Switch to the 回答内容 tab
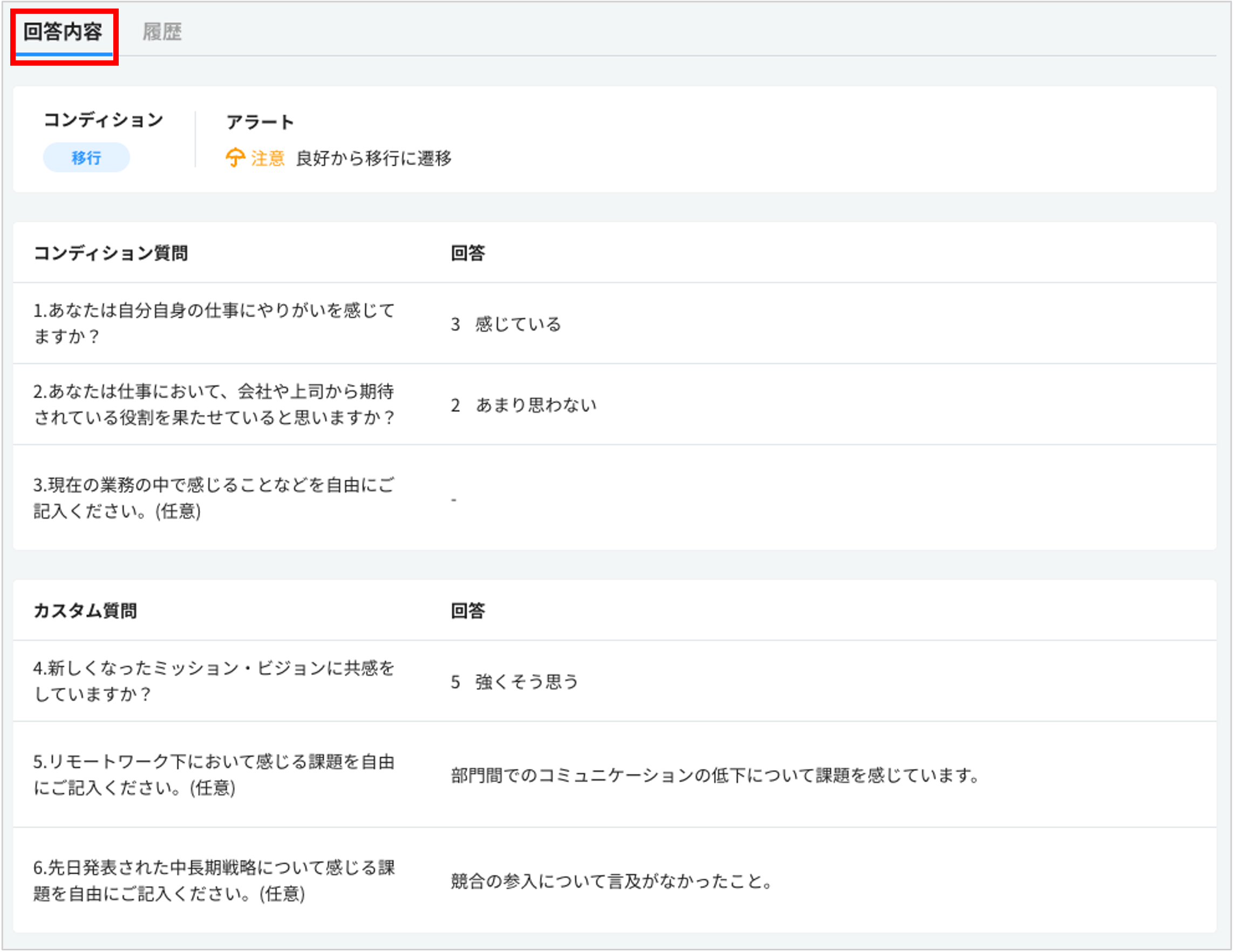 (63, 32)
